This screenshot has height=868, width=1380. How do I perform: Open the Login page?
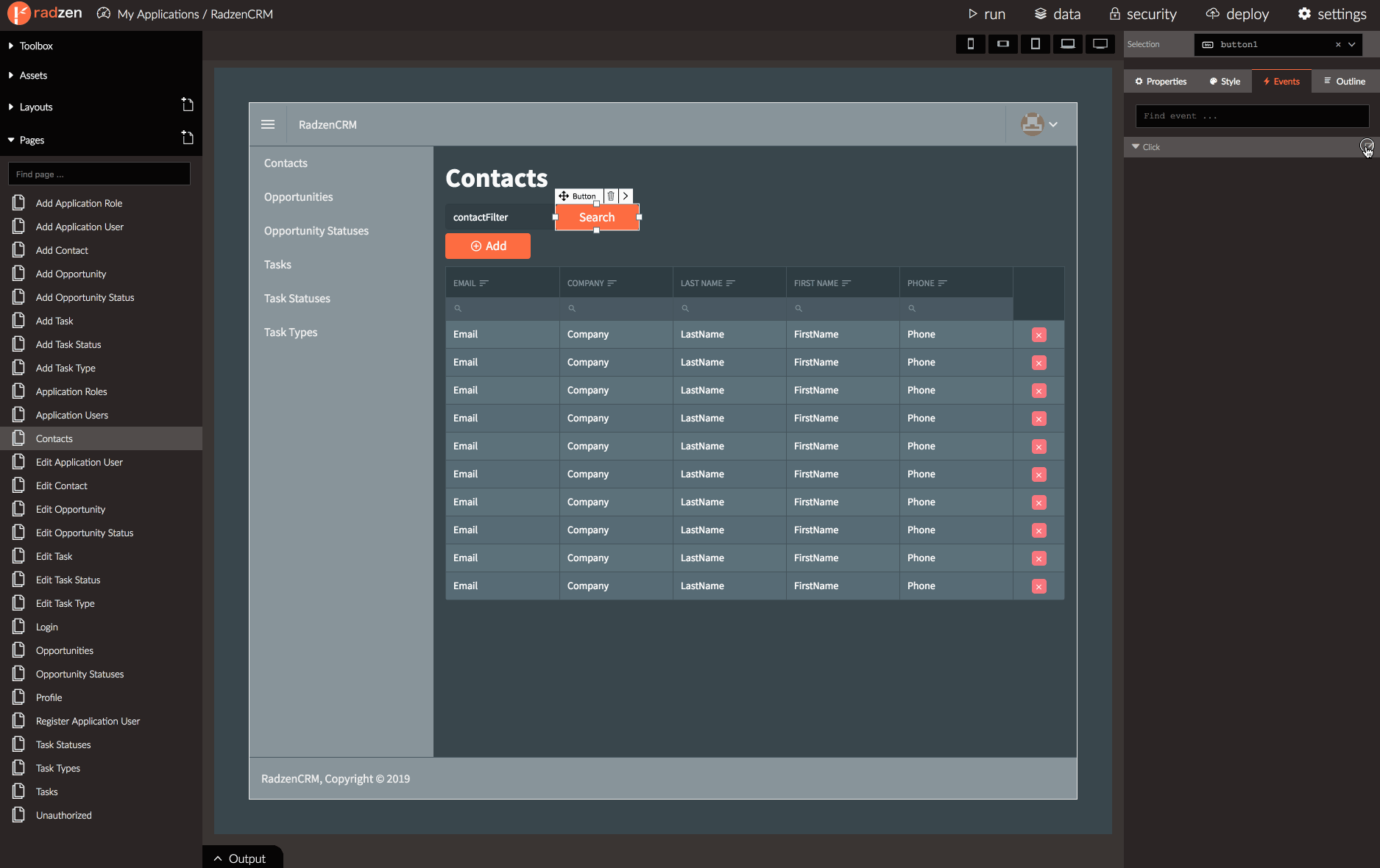point(47,627)
